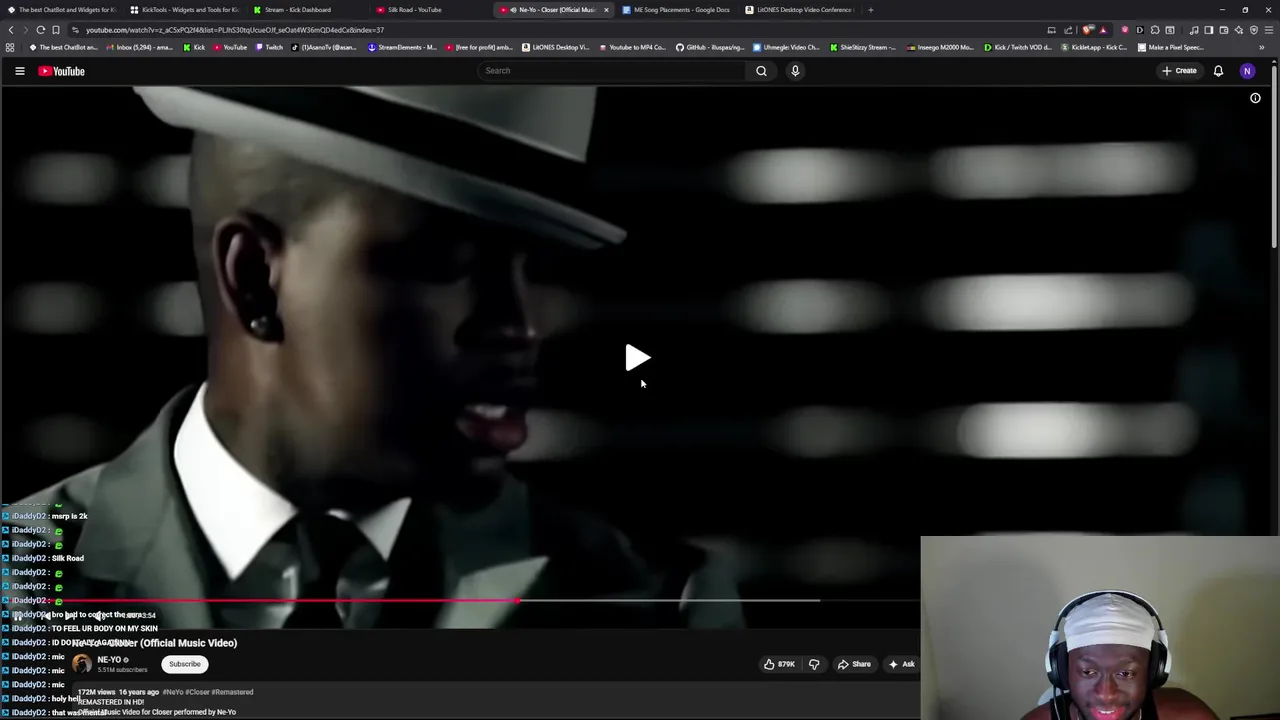Image resolution: width=1280 pixels, height=720 pixels.
Task: Toggle the browser sidebar panel
Action: (x=1208, y=30)
